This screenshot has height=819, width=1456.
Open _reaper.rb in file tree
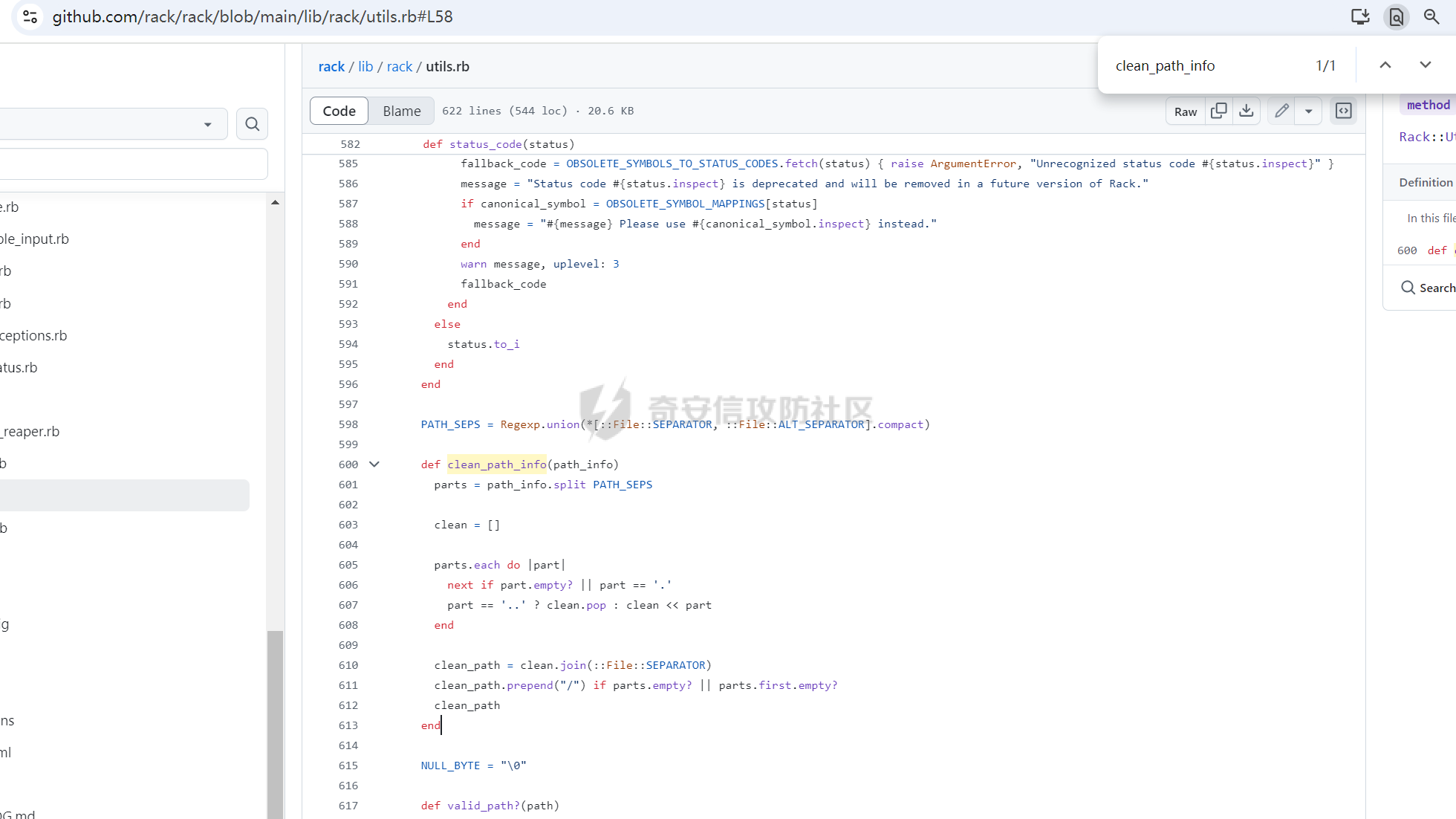coord(30,431)
